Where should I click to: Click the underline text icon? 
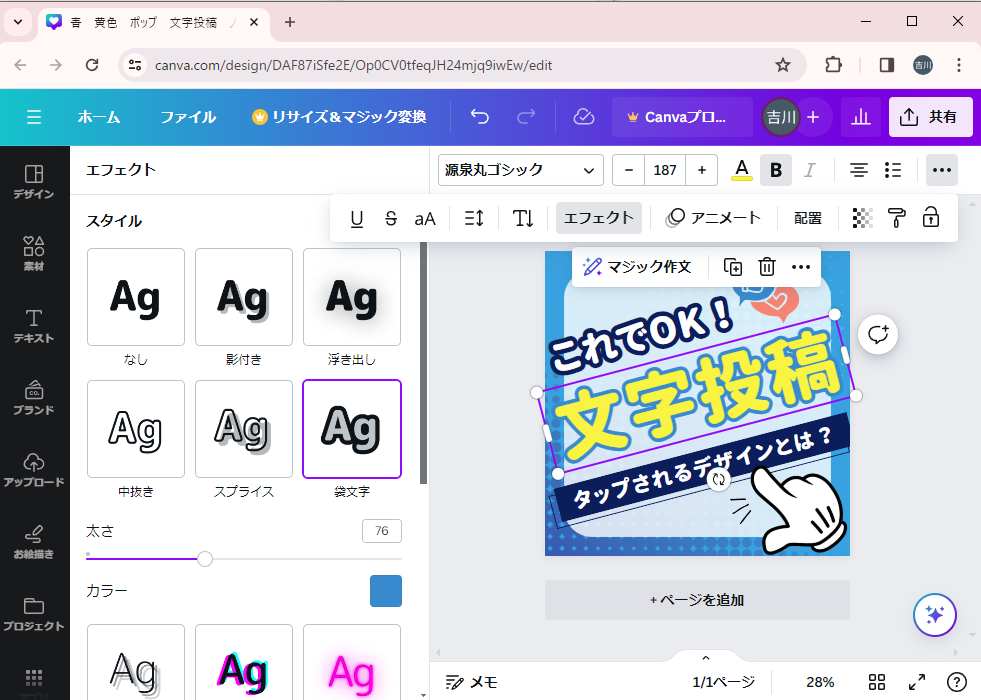(x=357, y=218)
